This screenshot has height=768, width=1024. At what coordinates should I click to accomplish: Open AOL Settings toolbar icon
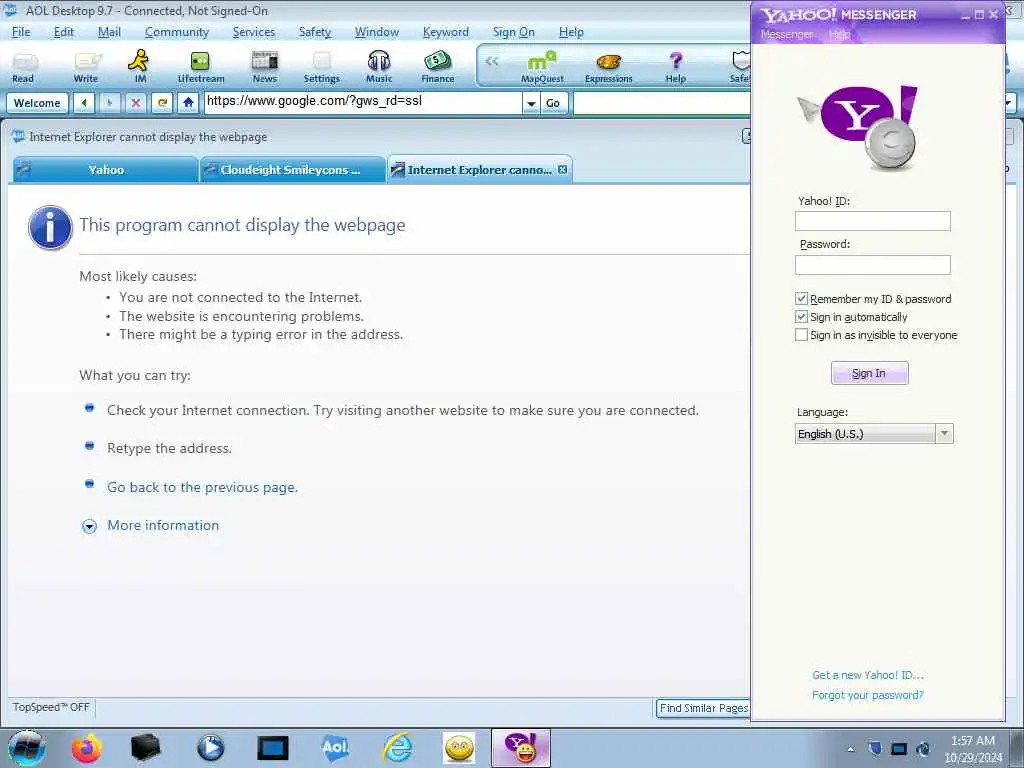[x=321, y=67]
